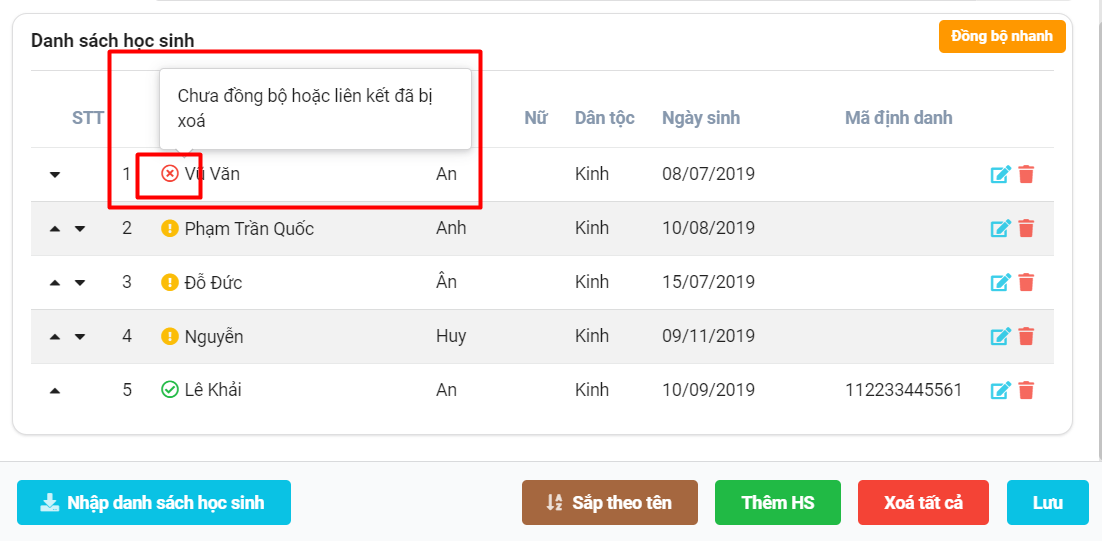Image resolution: width=1102 pixels, height=541 pixels.
Task: Click the yellow warning icon beside Đỗ Đức
Action: tap(170, 282)
